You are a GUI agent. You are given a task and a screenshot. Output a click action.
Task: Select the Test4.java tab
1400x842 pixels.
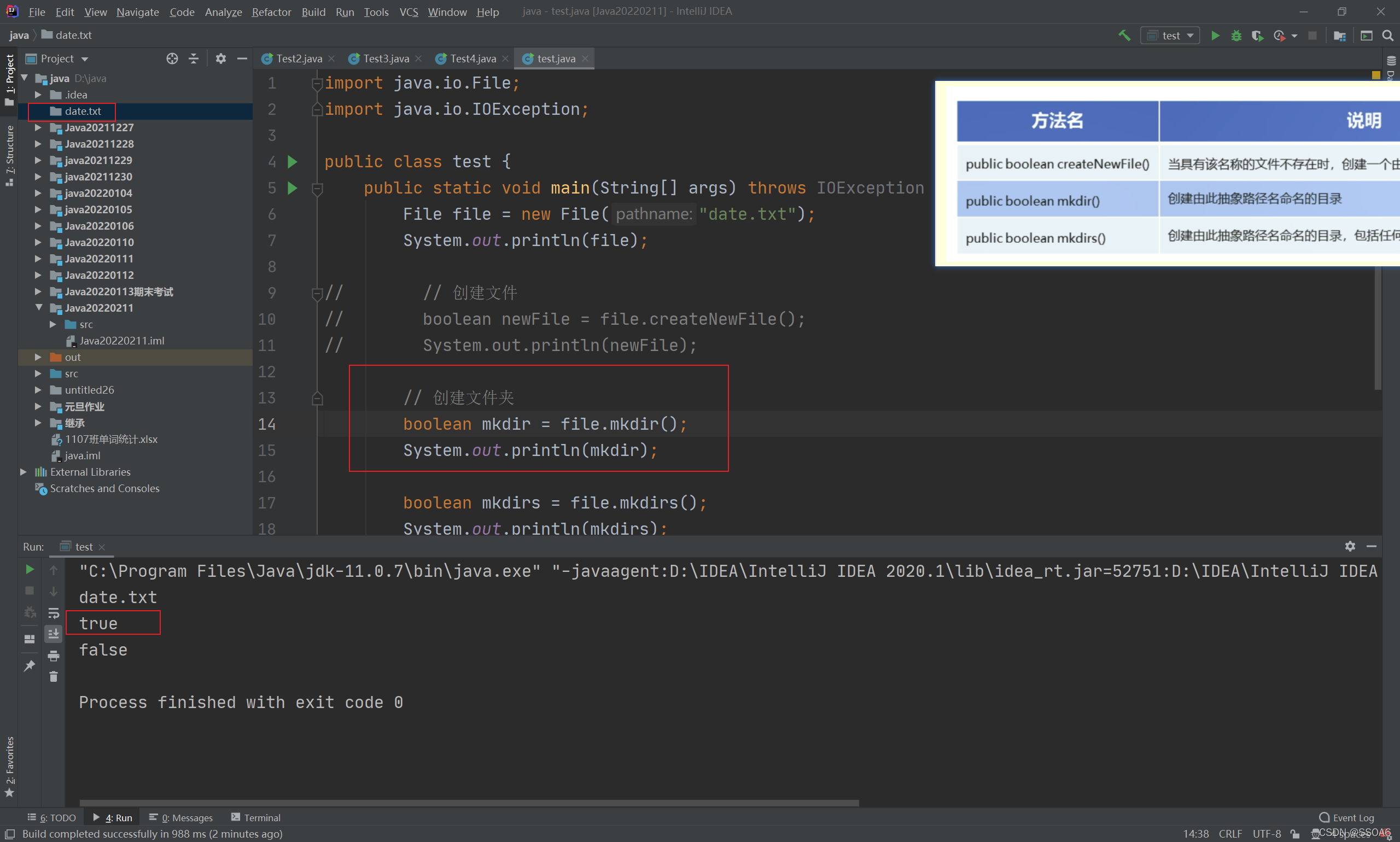point(470,58)
